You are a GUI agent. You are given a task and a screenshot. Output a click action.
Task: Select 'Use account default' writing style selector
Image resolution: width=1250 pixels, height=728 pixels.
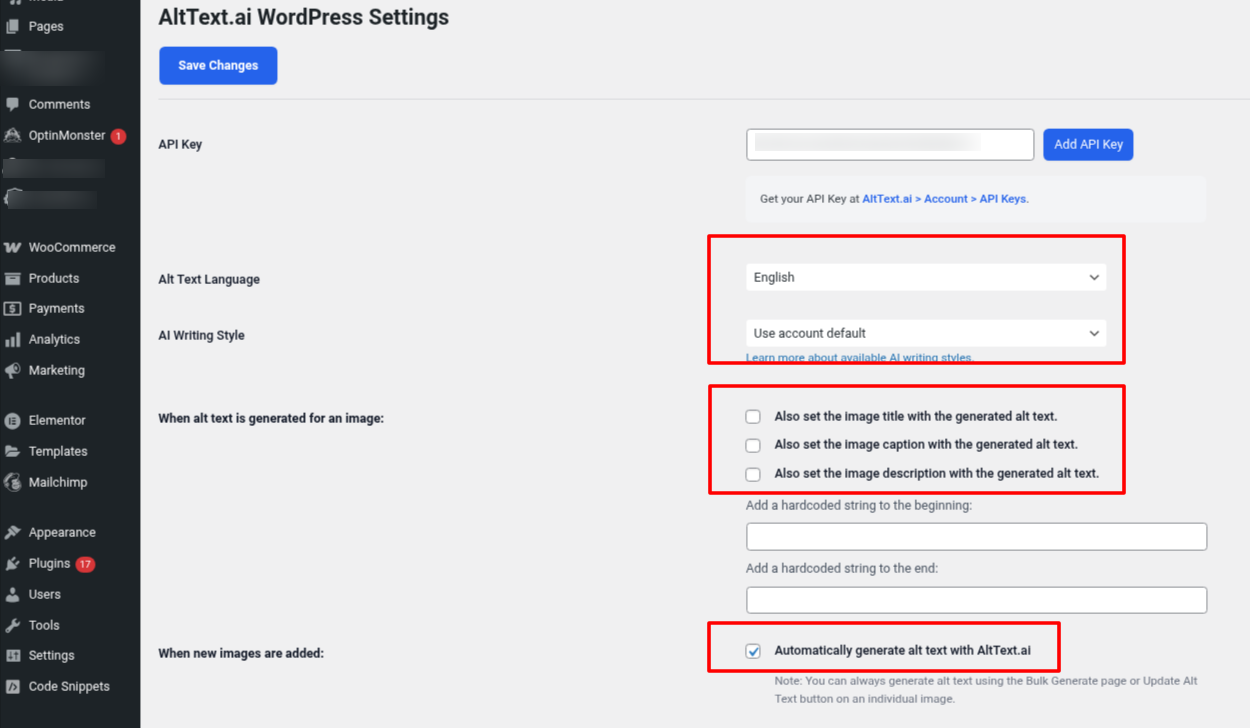click(x=925, y=333)
